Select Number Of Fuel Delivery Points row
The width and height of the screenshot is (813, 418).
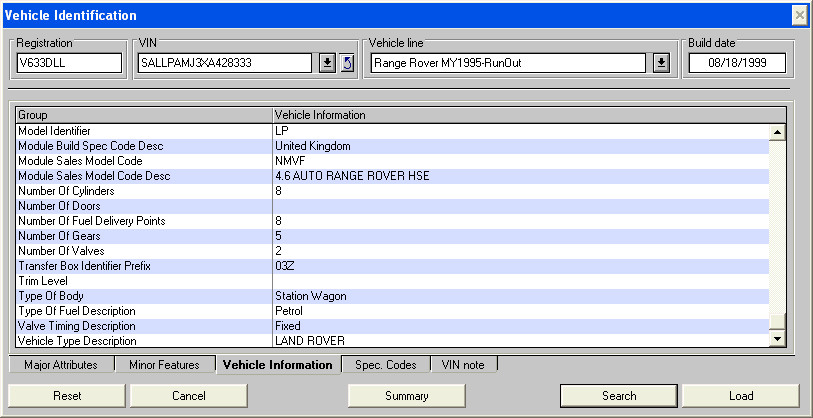click(x=393, y=221)
